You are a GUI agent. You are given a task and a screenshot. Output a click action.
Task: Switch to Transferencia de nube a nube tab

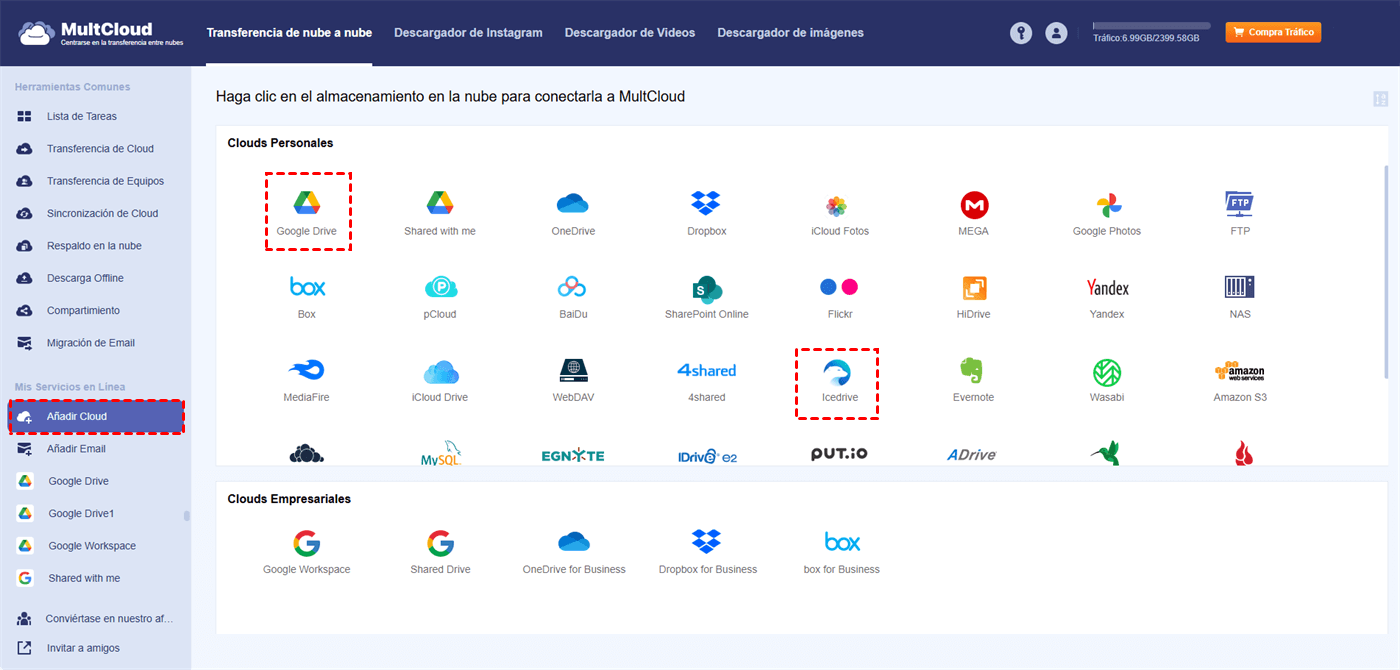pyautogui.click(x=289, y=33)
